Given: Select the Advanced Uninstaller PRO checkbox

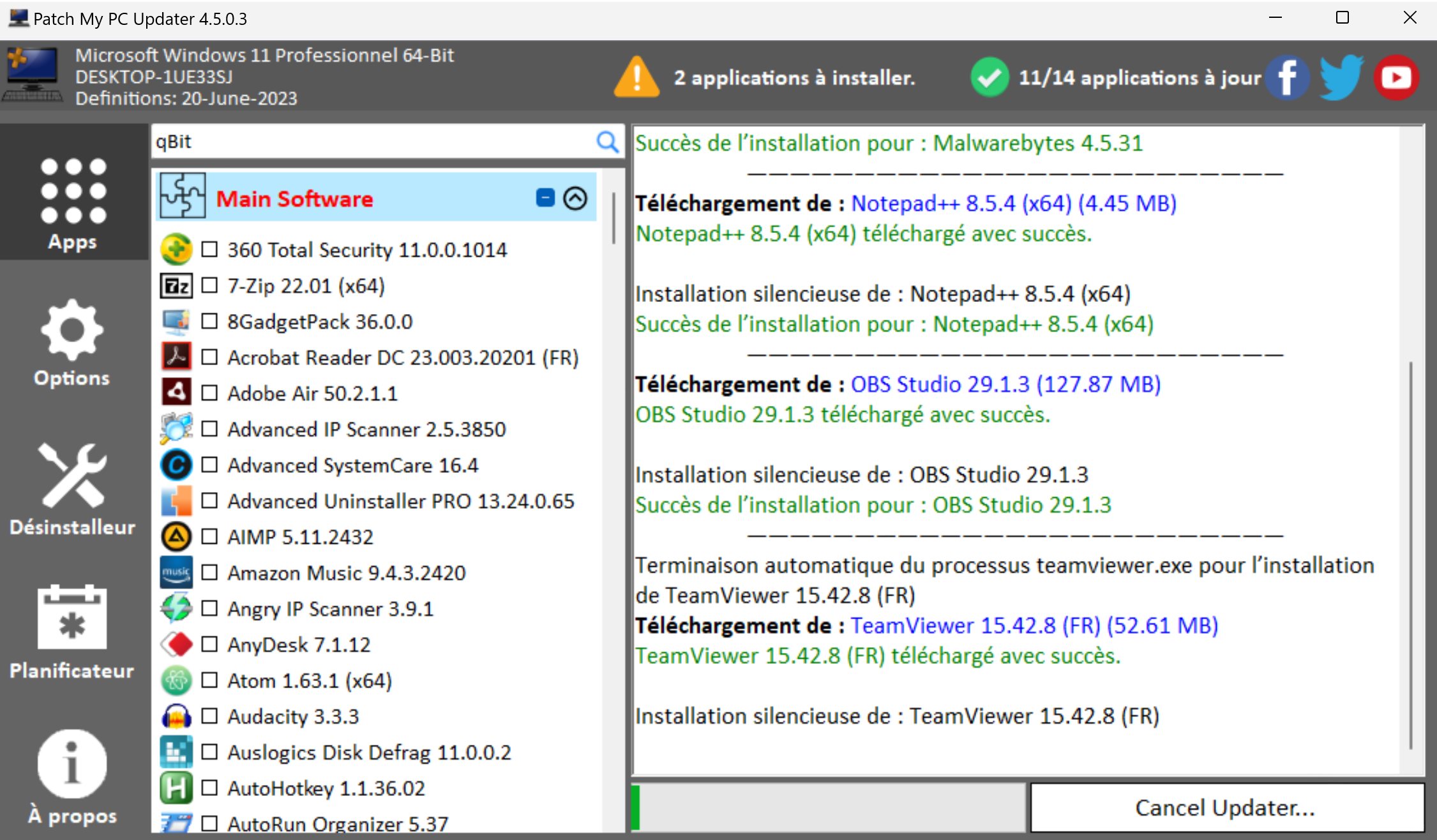Looking at the screenshot, I should tap(209, 500).
